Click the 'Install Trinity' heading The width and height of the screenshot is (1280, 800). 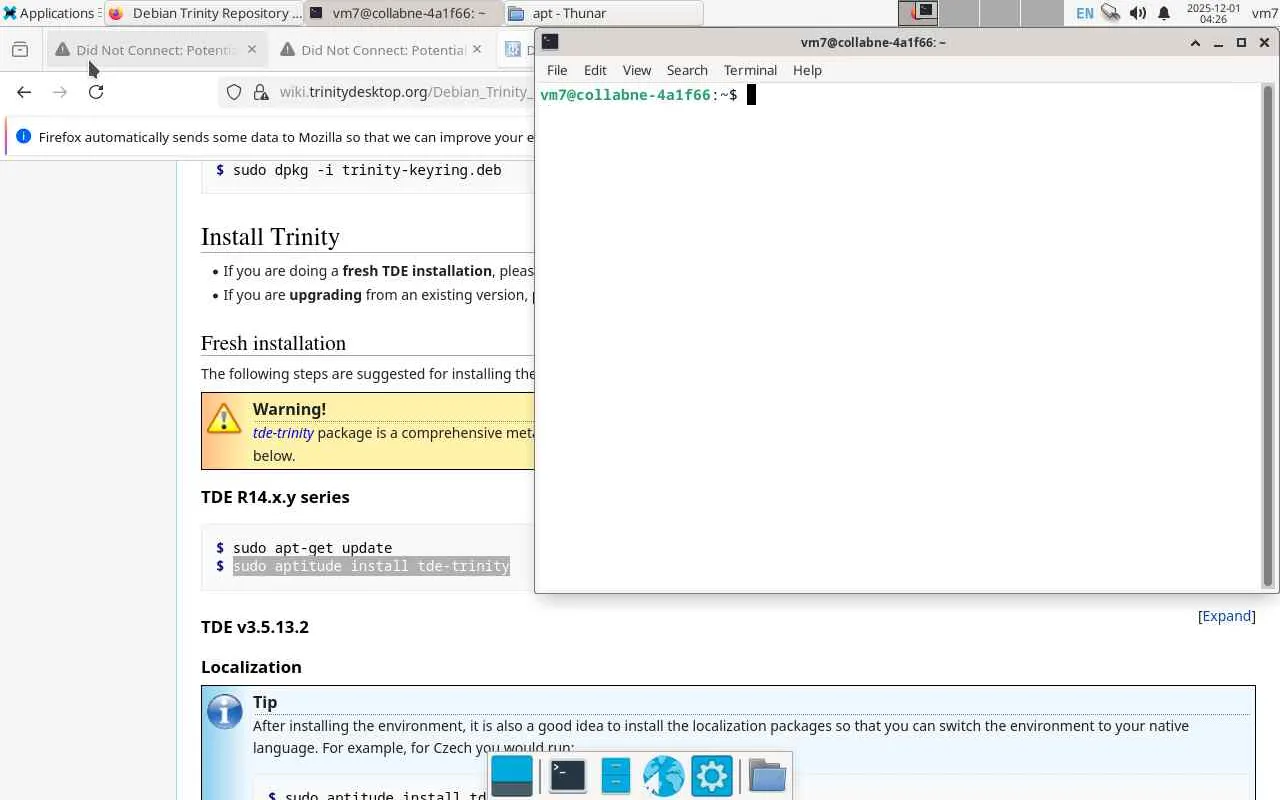(x=270, y=237)
